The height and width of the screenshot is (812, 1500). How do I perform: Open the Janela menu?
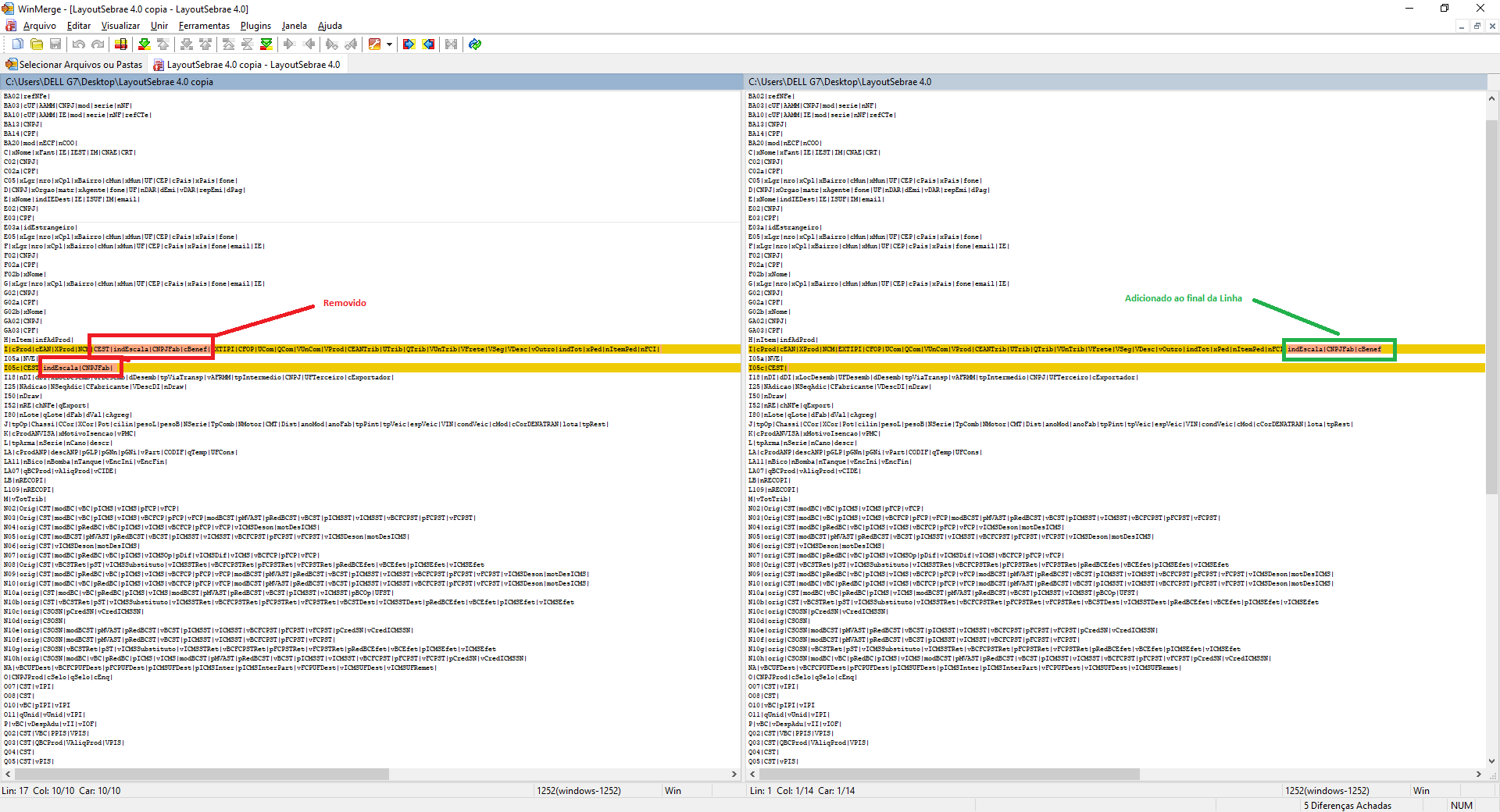click(x=295, y=26)
